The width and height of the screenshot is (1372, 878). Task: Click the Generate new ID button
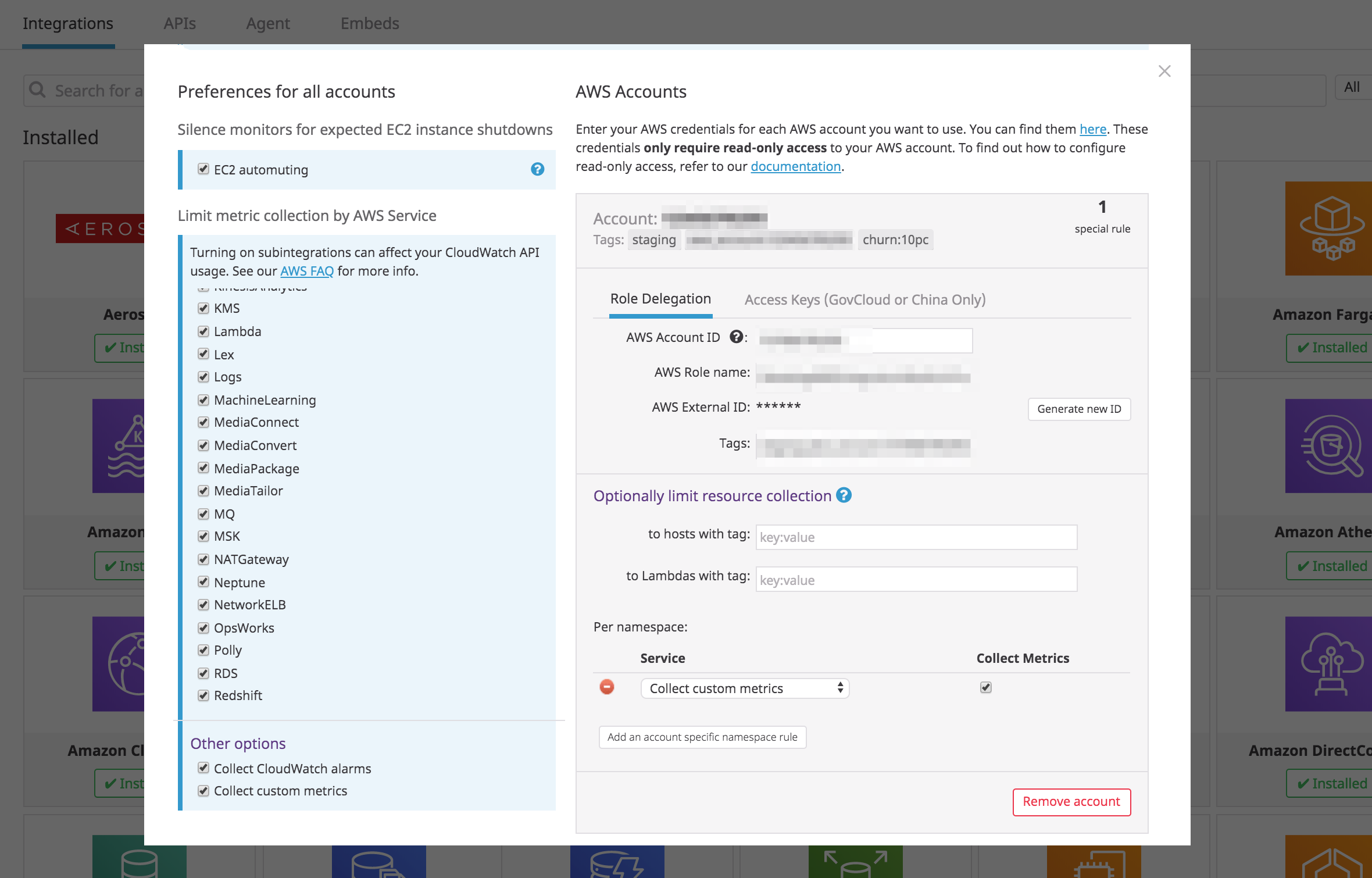point(1078,409)
